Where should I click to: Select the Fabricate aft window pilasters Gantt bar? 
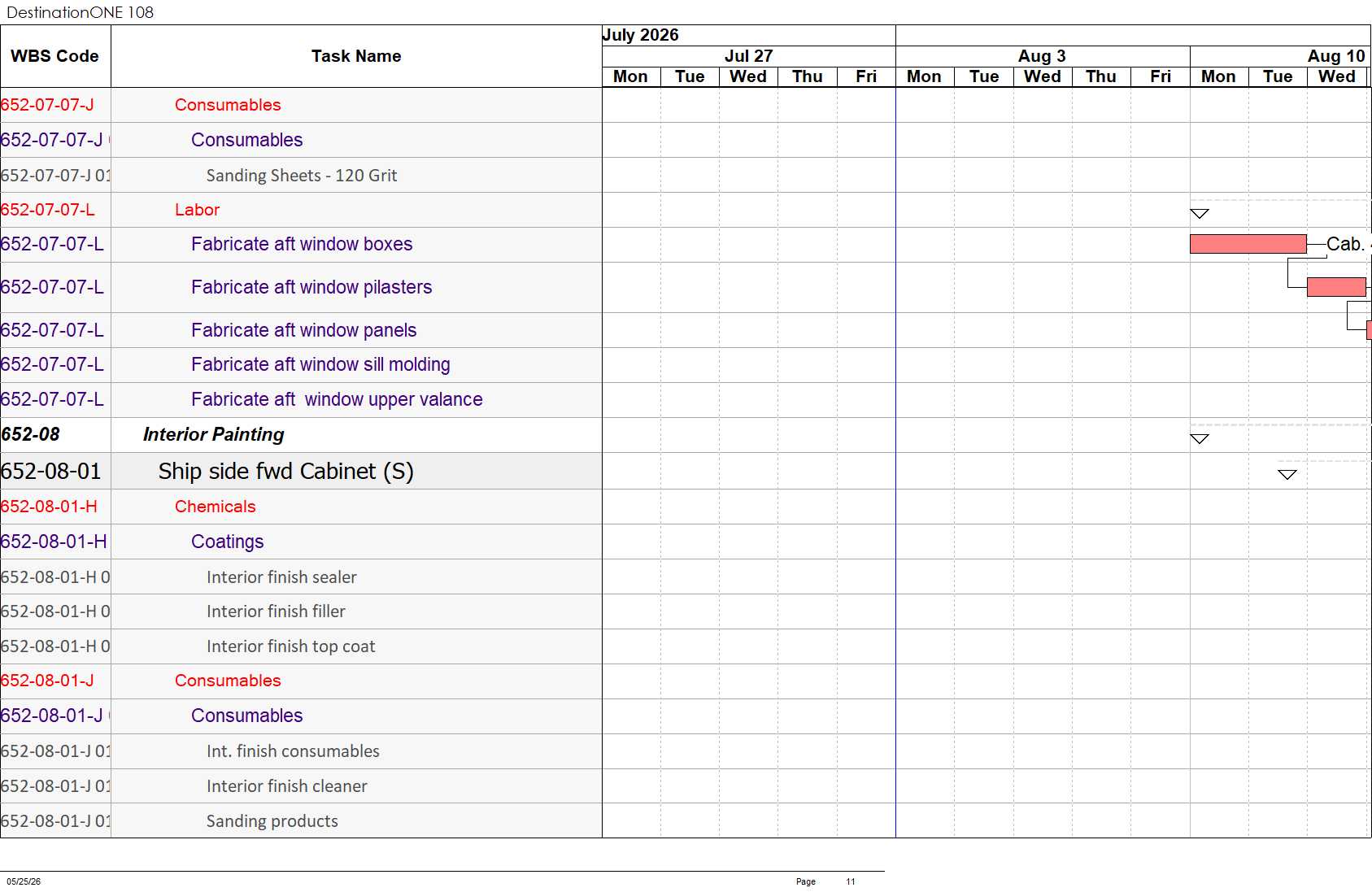[x=1336, y=287]
